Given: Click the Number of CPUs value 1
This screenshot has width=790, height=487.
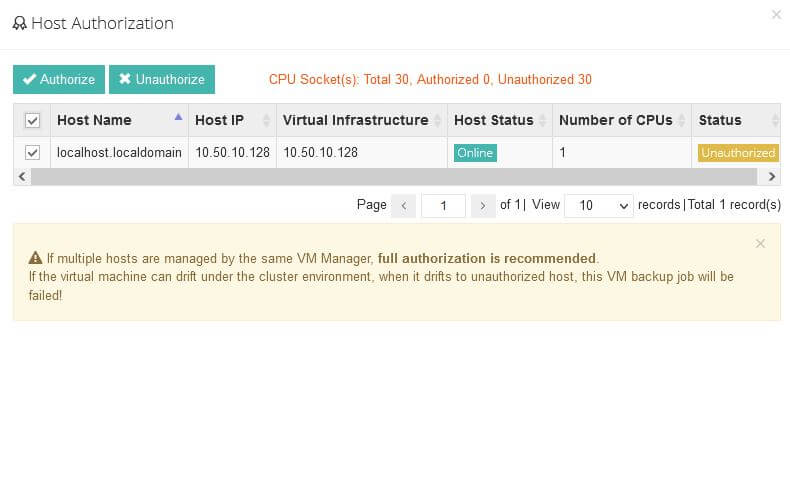Looking at the screenshot, I should 562,152.
